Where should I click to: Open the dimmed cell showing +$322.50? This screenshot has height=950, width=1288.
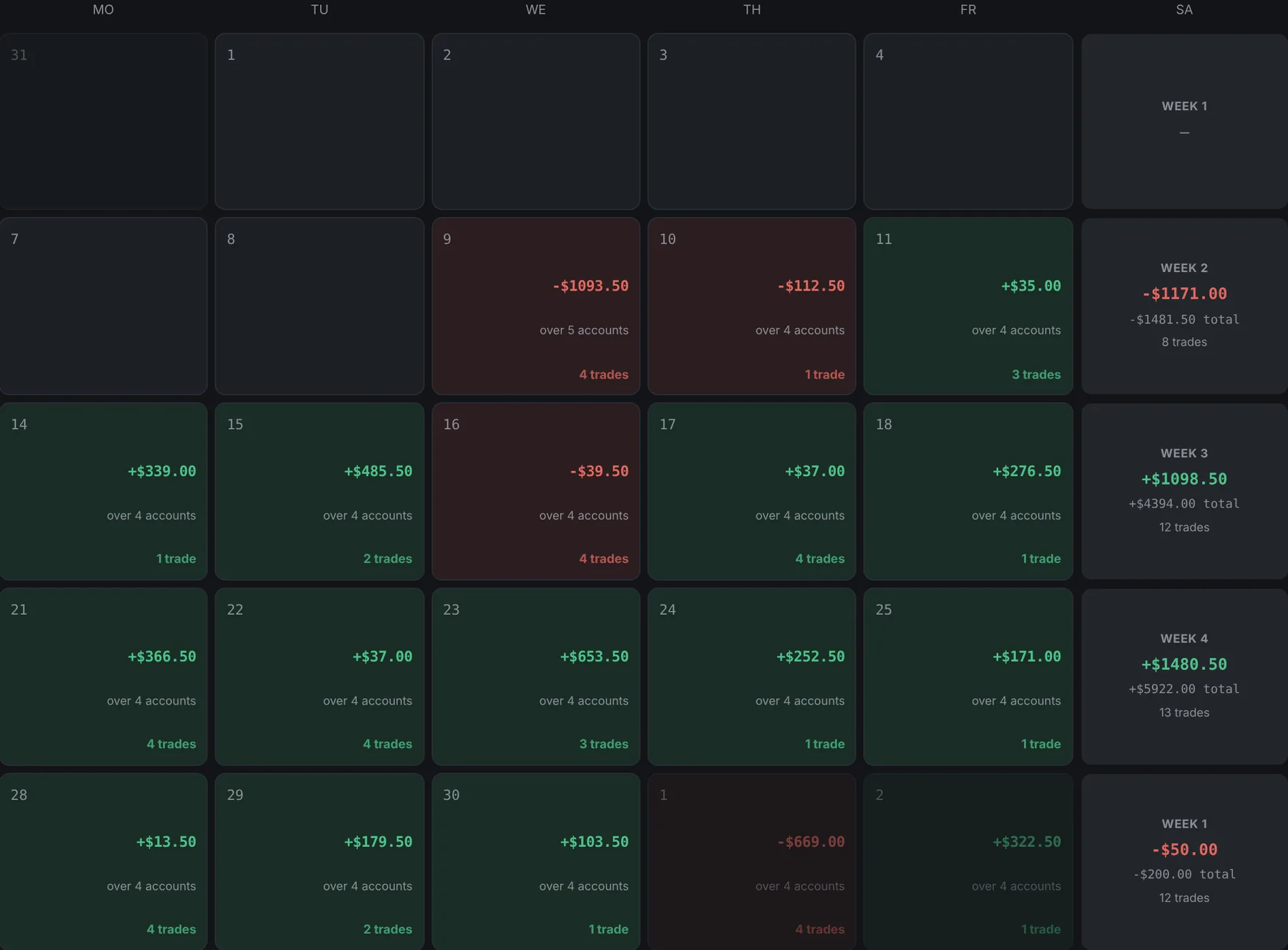click(968, 862)
